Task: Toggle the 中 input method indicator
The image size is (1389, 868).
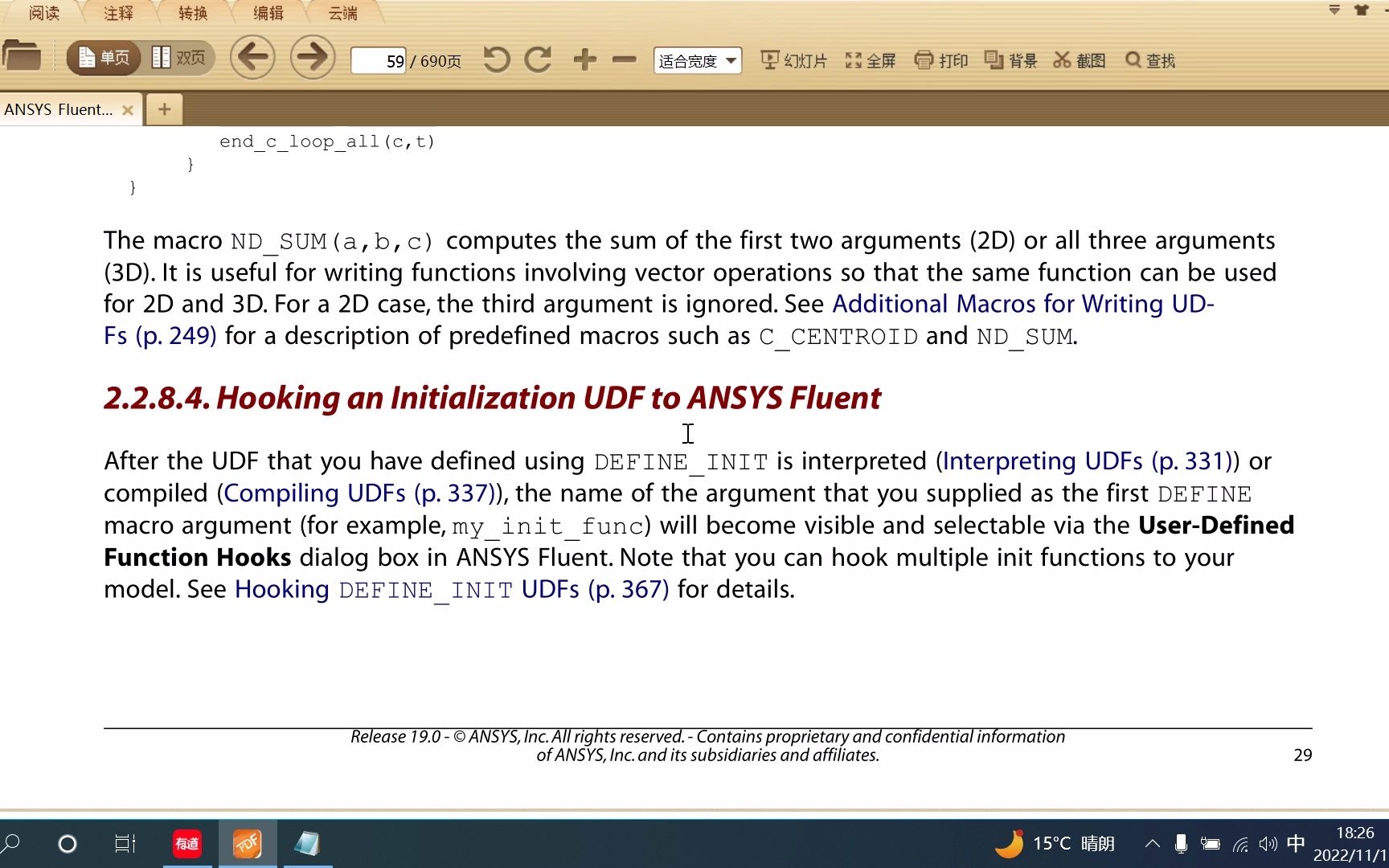Action: click(1296, 843)
